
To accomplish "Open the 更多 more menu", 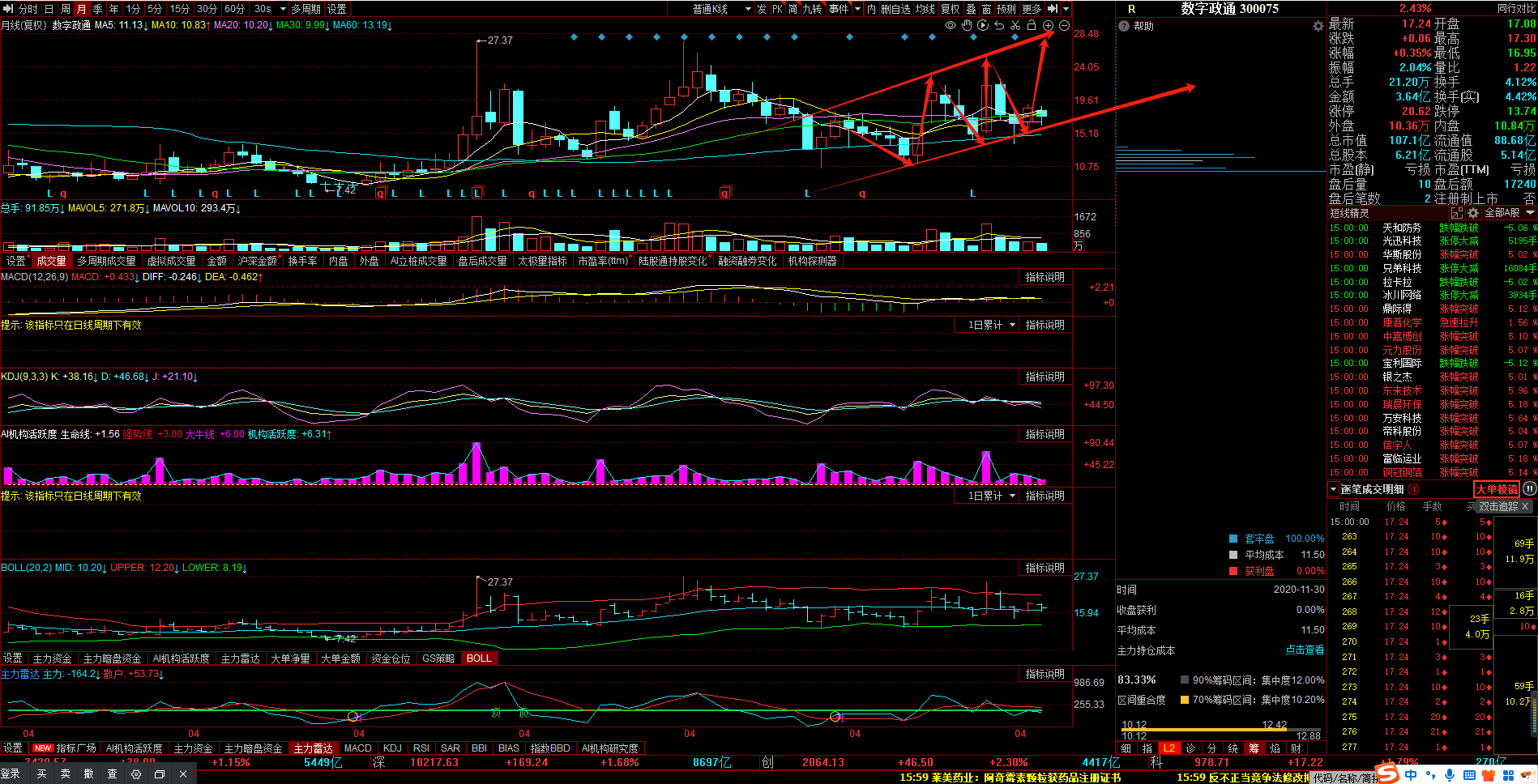I will click(1032, 9).
